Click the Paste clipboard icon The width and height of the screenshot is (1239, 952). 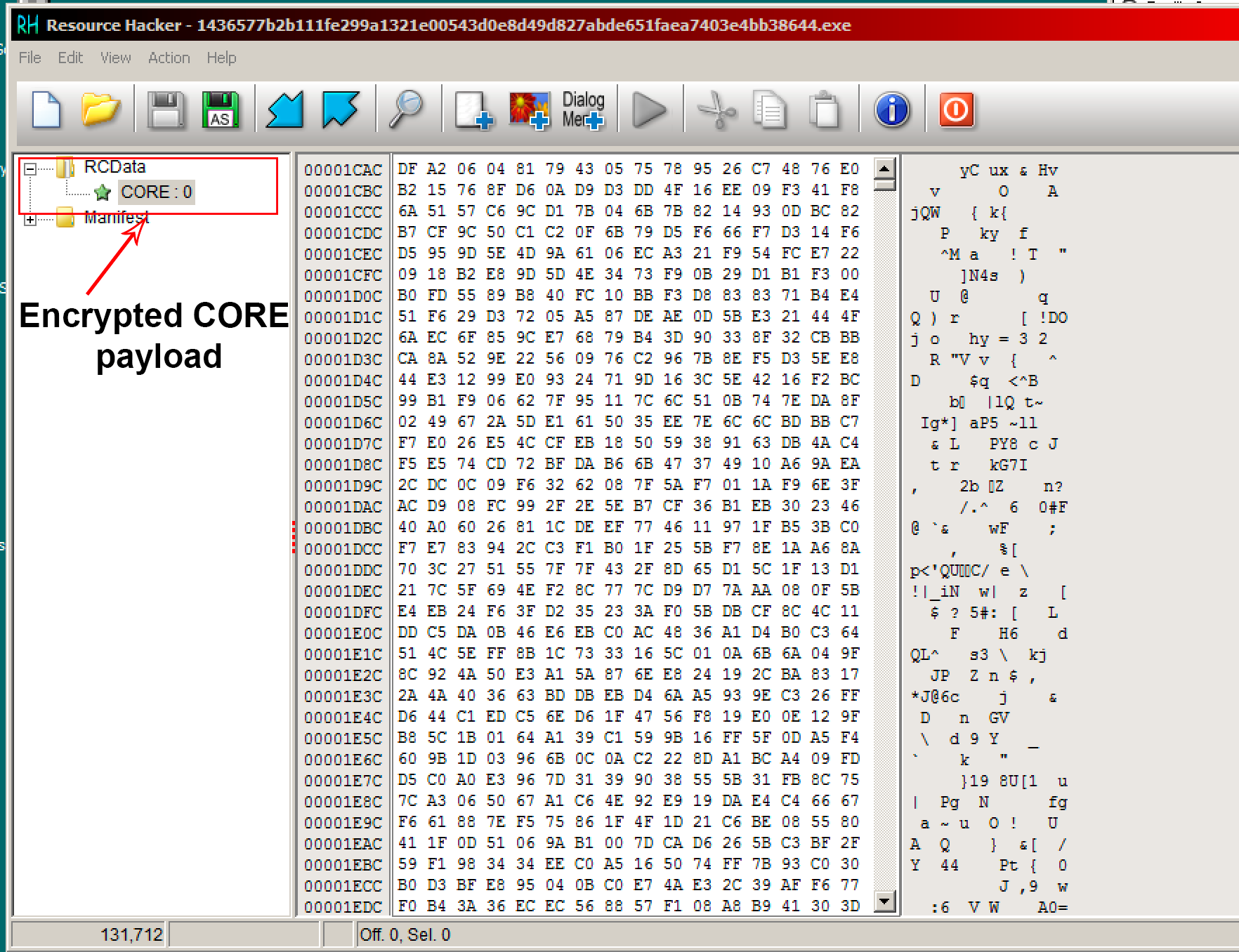click(825, 110)
